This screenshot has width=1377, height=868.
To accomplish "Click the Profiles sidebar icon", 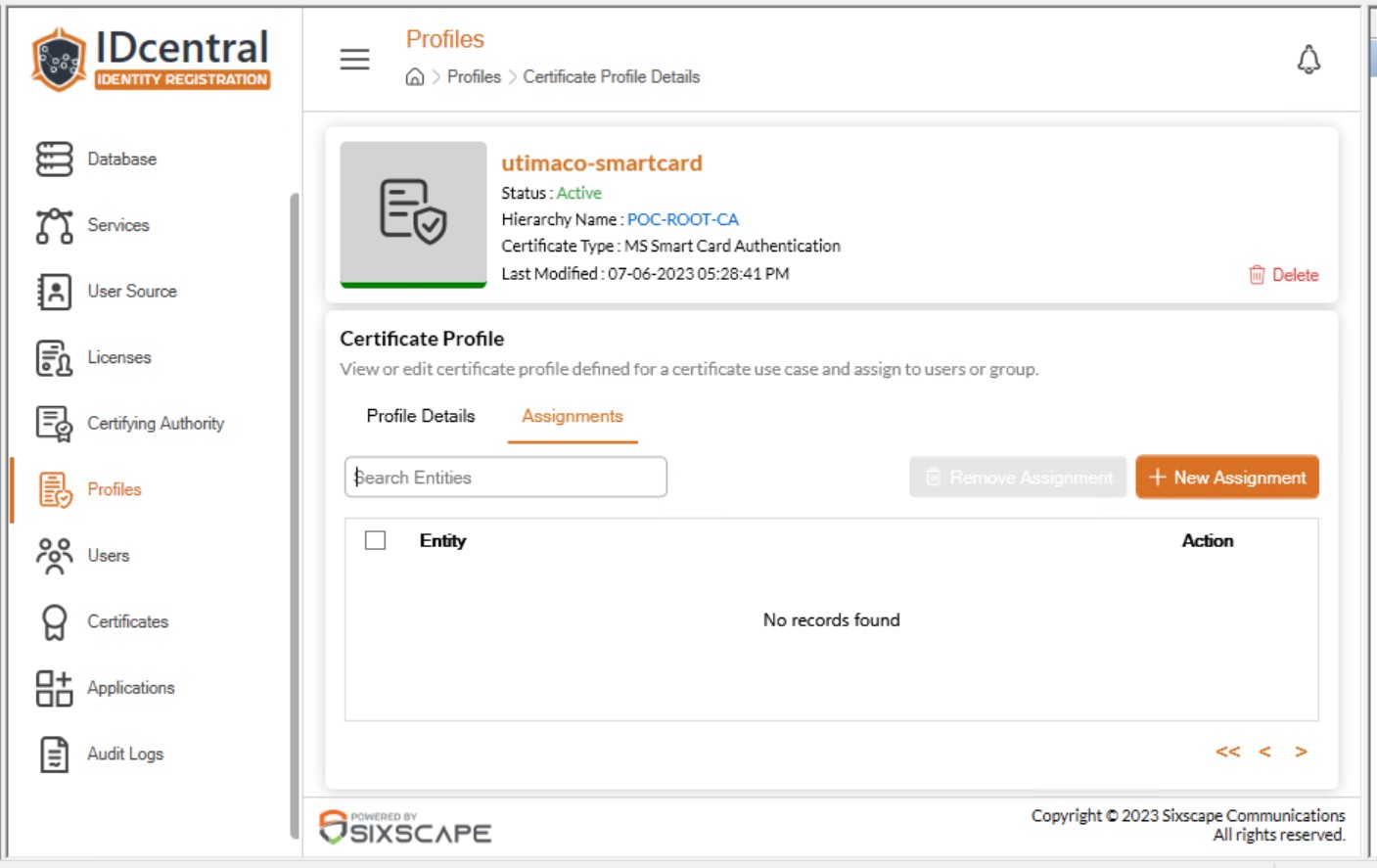I will [x=55, y=489].
